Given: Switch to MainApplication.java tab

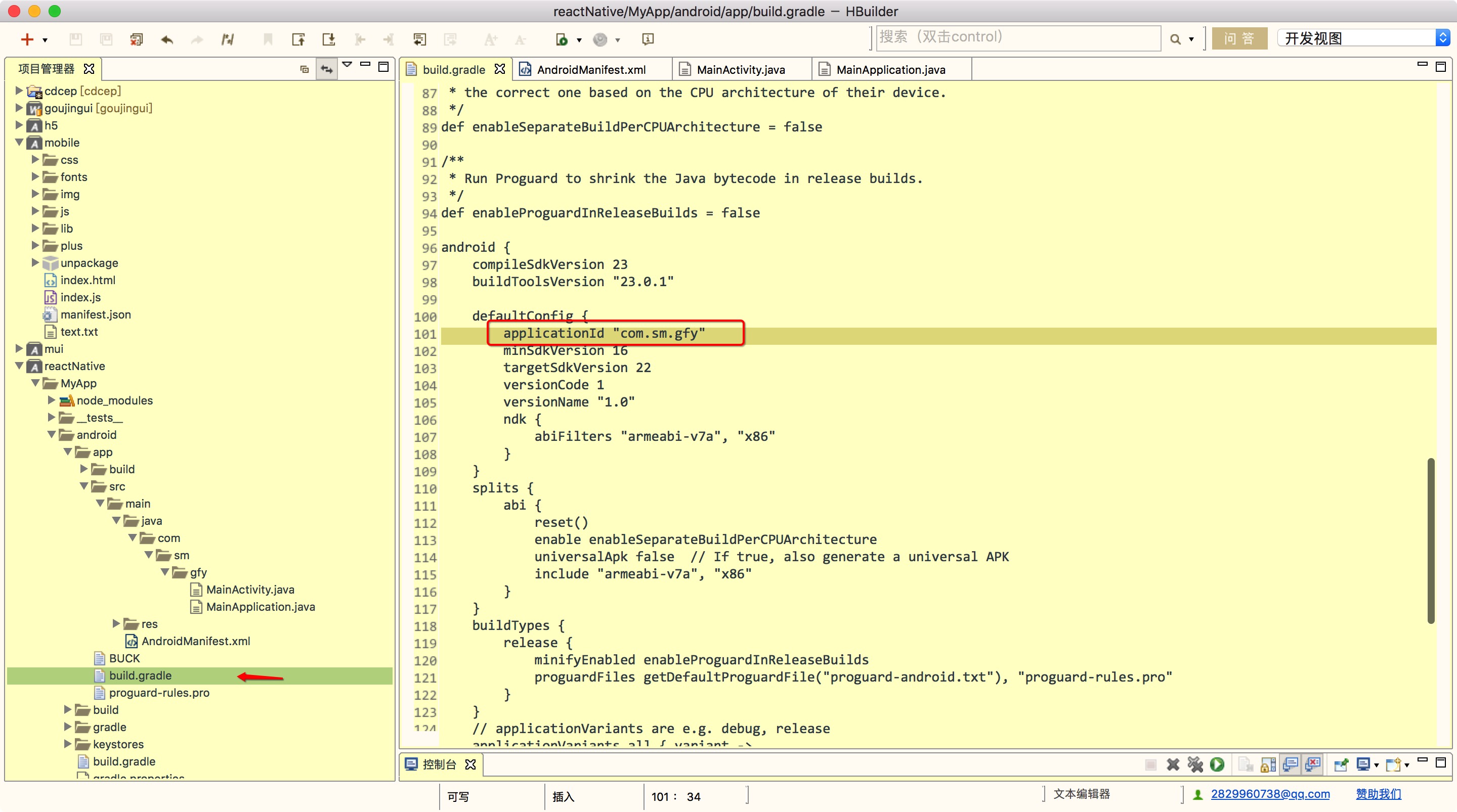Looking at the screenshot, I should click(x=891, y=70).
